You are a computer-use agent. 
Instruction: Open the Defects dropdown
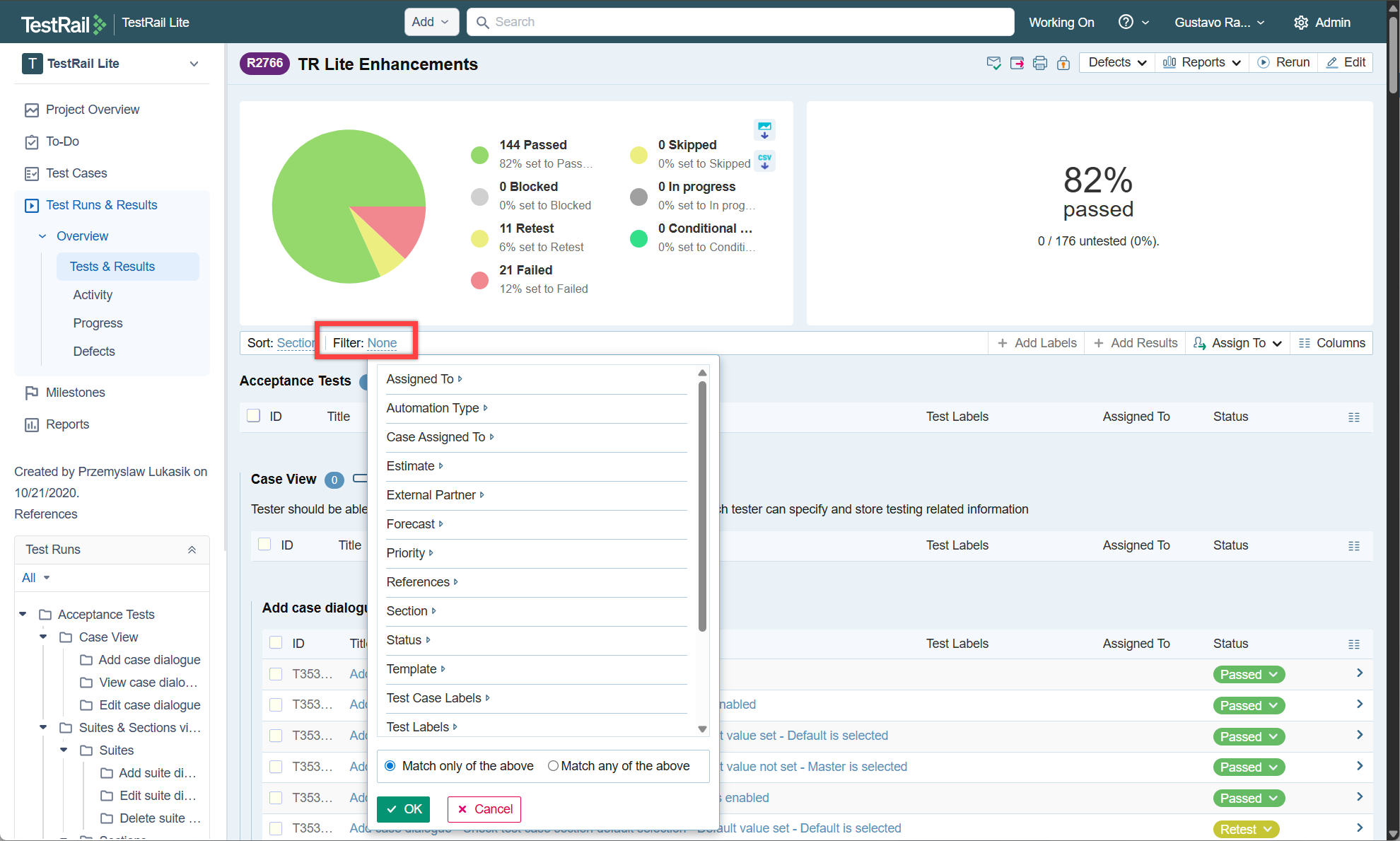1116,62
